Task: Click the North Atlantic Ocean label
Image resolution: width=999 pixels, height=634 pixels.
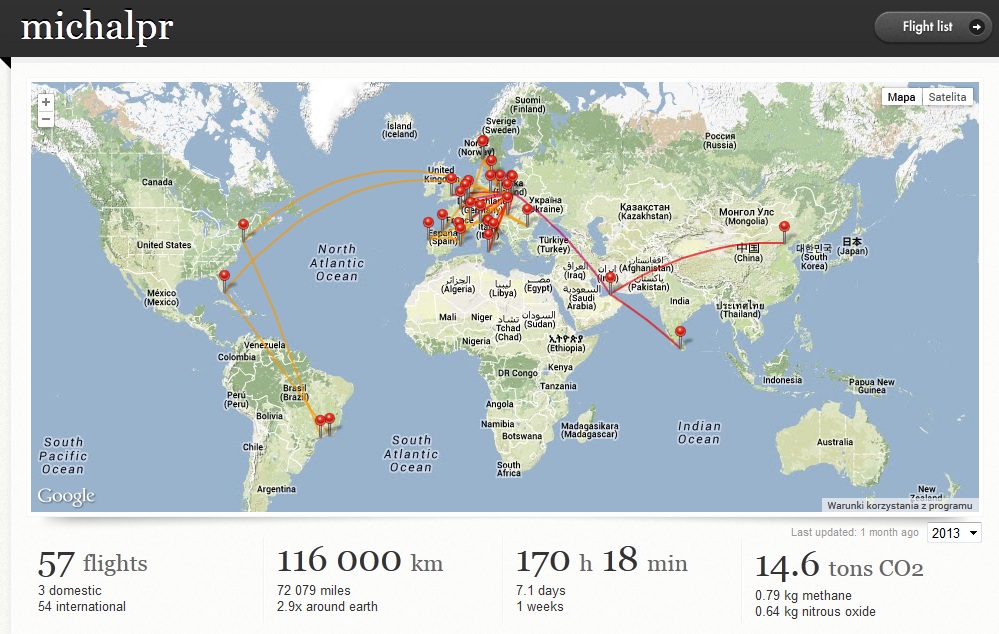Action: click(x=337, y=263)
